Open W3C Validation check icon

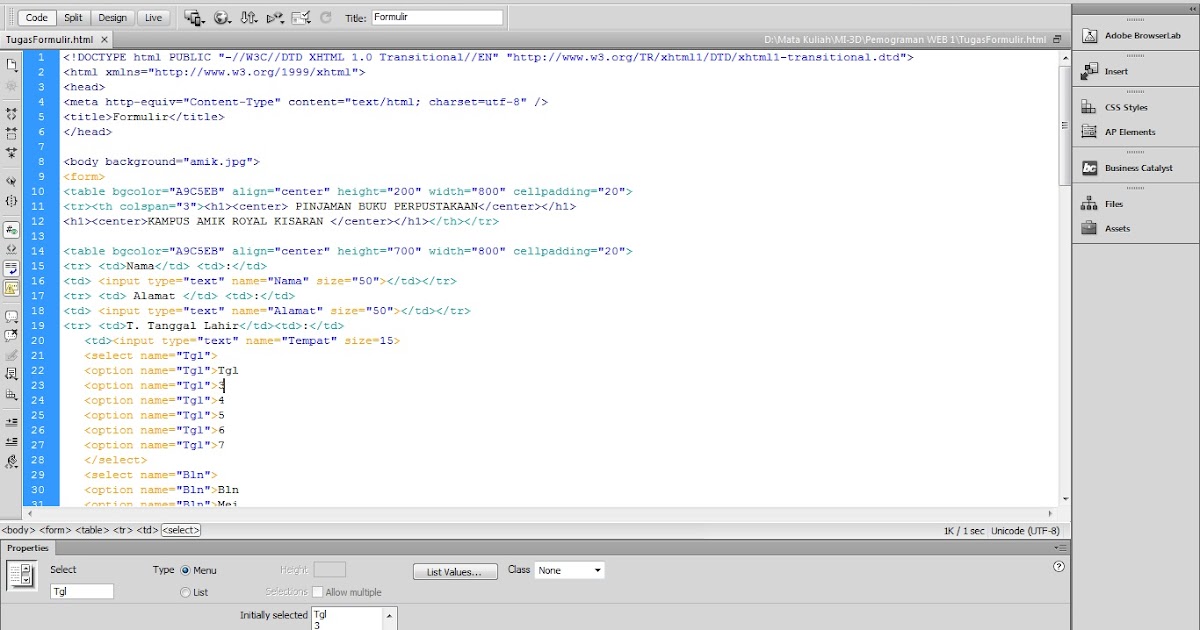click(275, 18)
